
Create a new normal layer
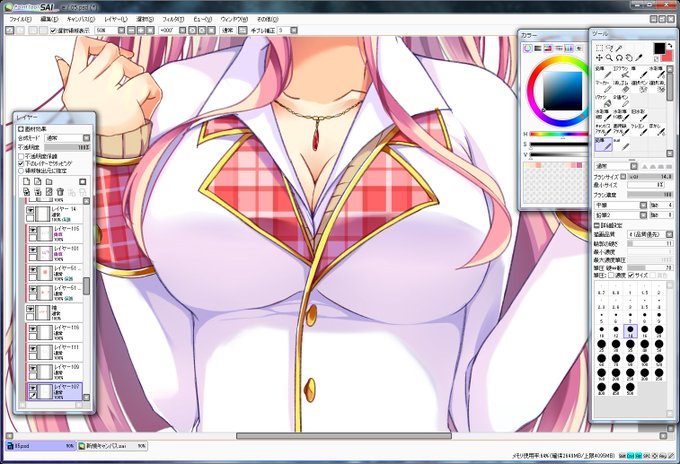click(26, 182)
